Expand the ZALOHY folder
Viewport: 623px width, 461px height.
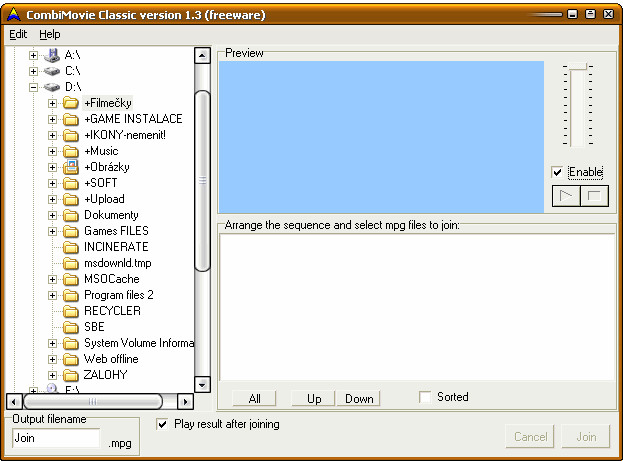tap(52, 375)
